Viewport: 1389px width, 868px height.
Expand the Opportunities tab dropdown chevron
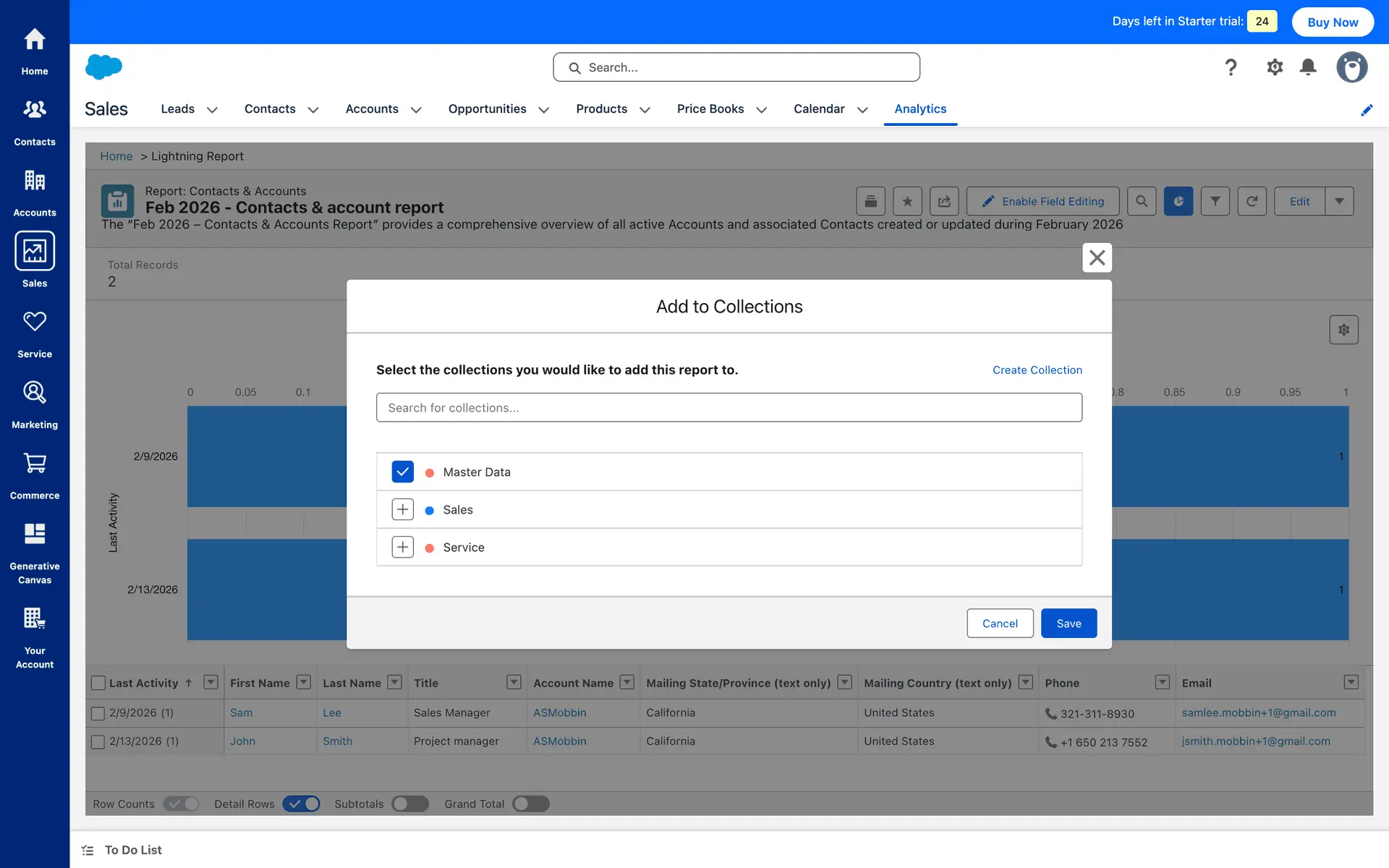coord(544,110)
